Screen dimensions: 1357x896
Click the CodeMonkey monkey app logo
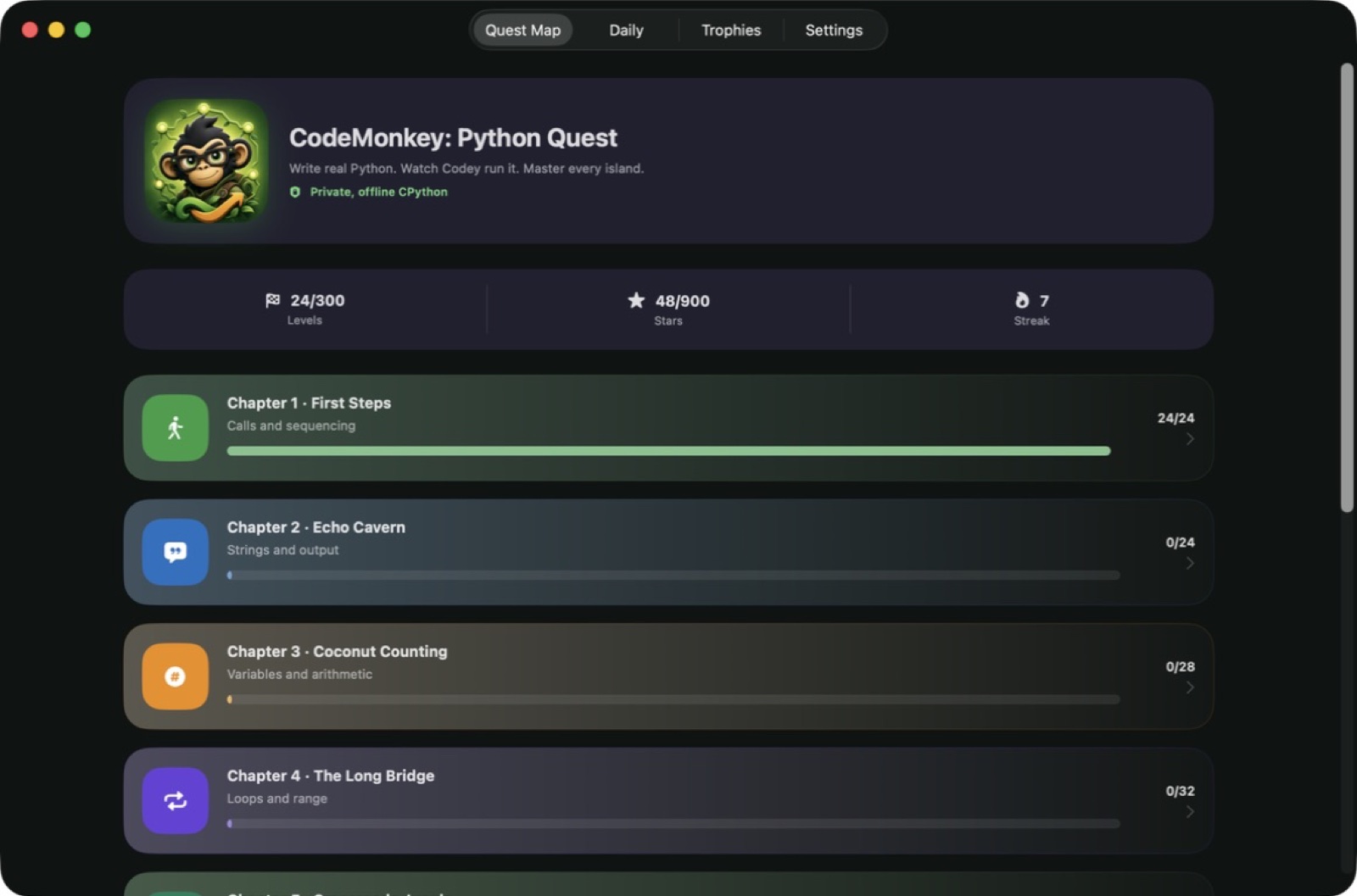click(x=207, y=161)
